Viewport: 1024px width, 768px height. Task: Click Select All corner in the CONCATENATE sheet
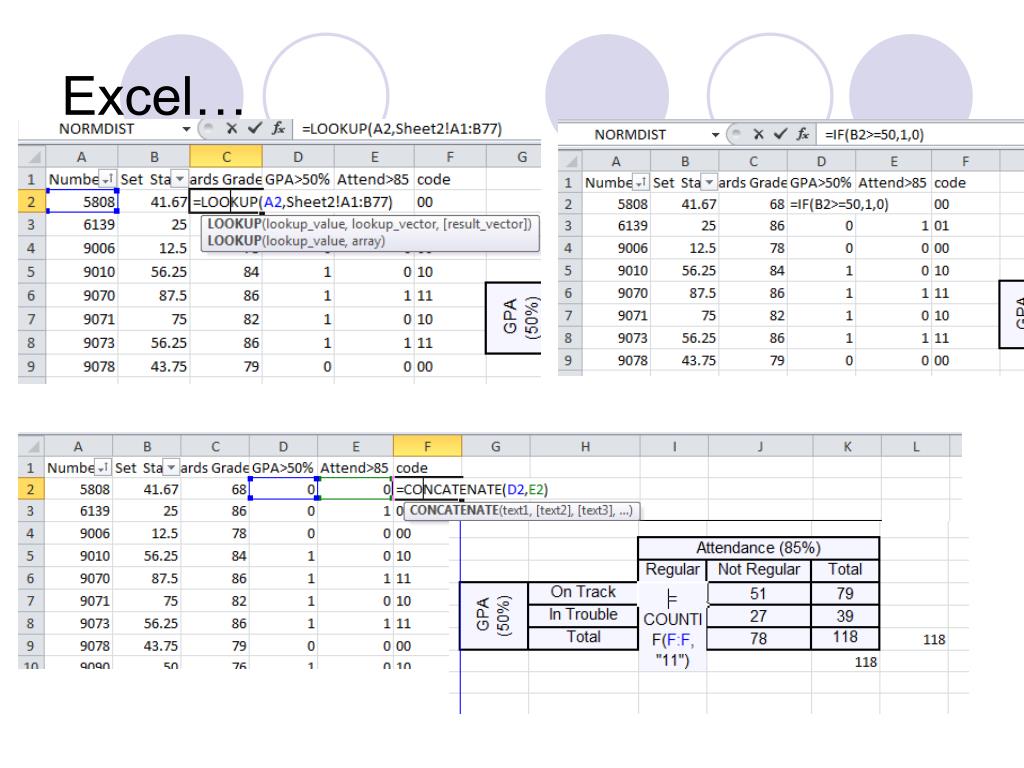pos(31,447)
